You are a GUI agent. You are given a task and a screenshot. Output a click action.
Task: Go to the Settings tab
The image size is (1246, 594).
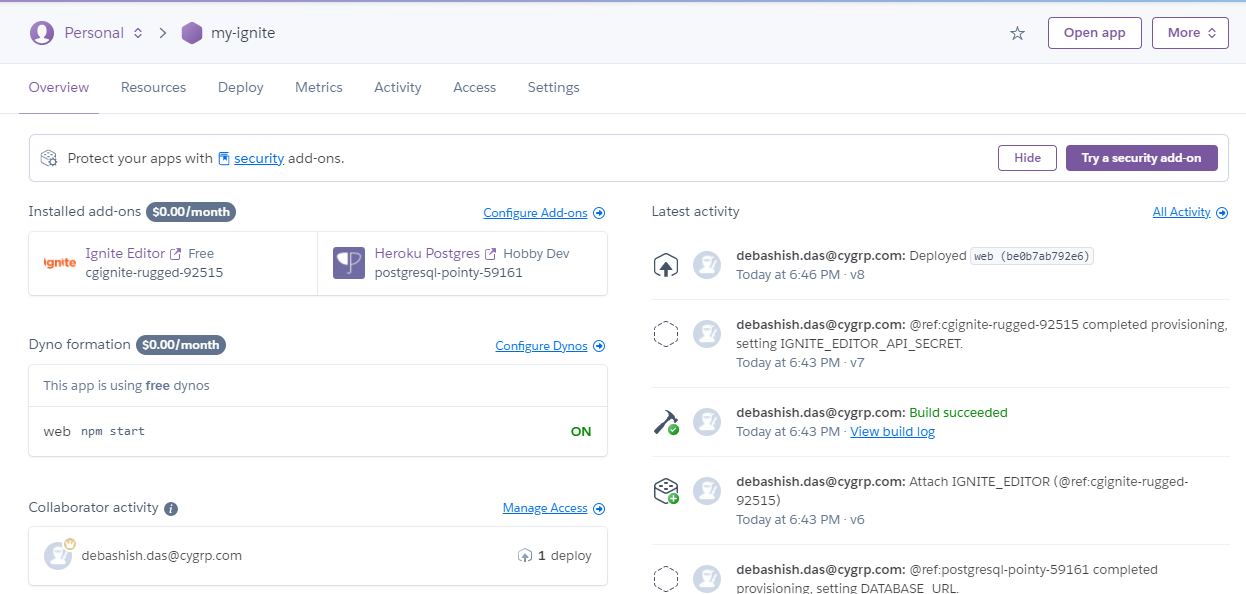tap(554, 87)
